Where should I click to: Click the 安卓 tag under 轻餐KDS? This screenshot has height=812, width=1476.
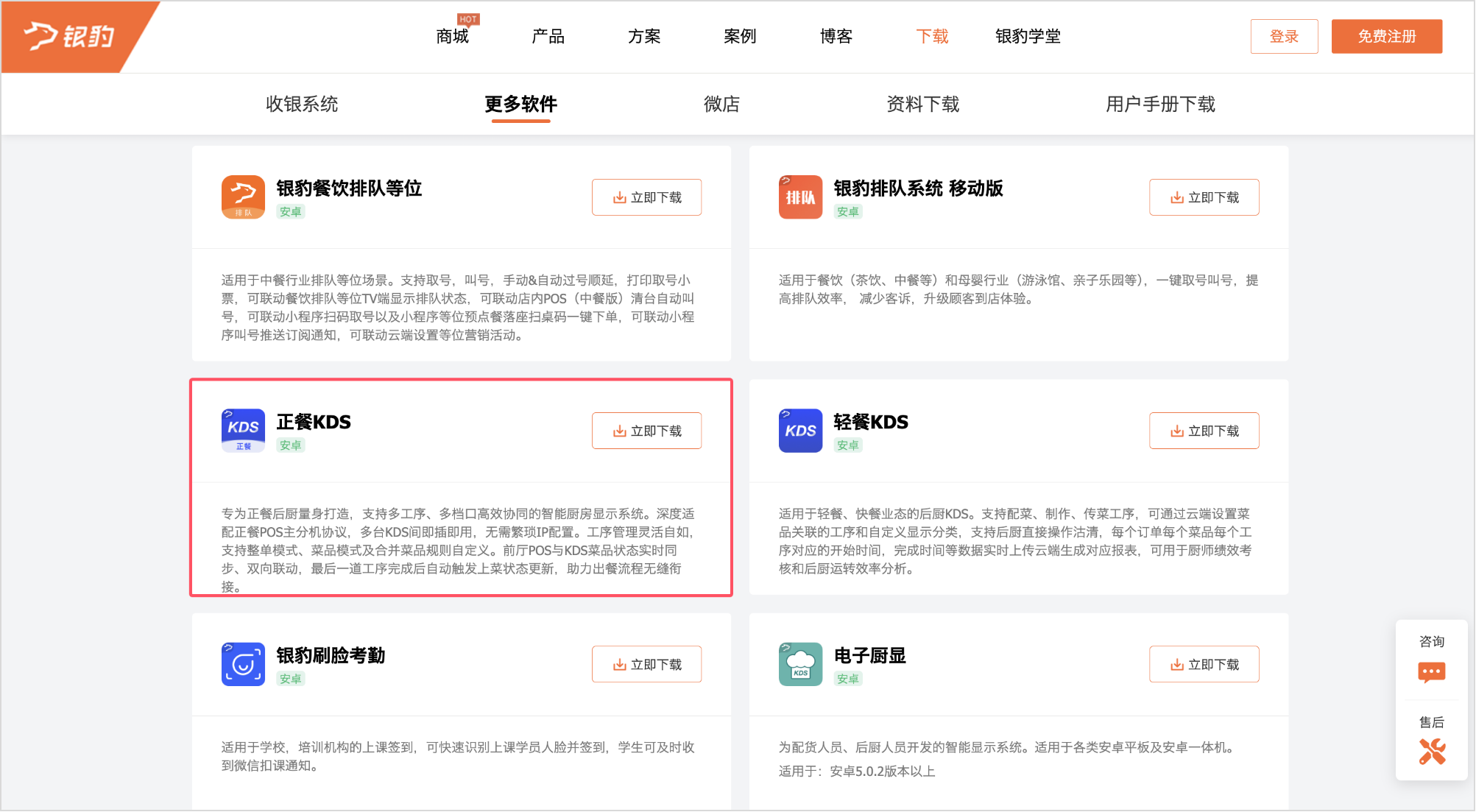click(848, 445)
